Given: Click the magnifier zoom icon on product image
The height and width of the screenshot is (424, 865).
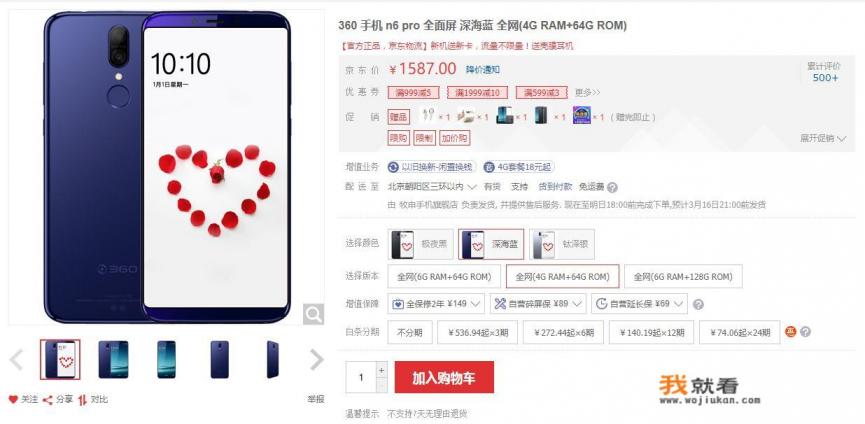Looking at the screenshot, I should point(313,314).
